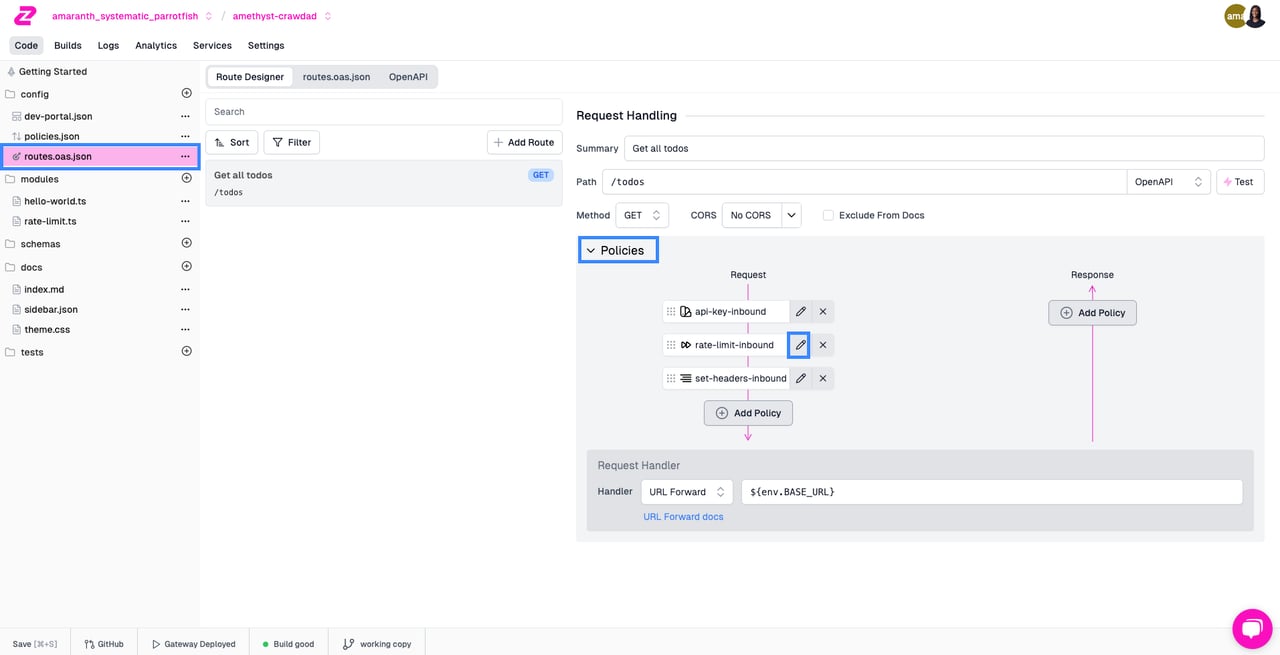The width and height of the screenshot is (1280, 655).
Task: Click the Path /todos input field
Action: tap(864, 181)
